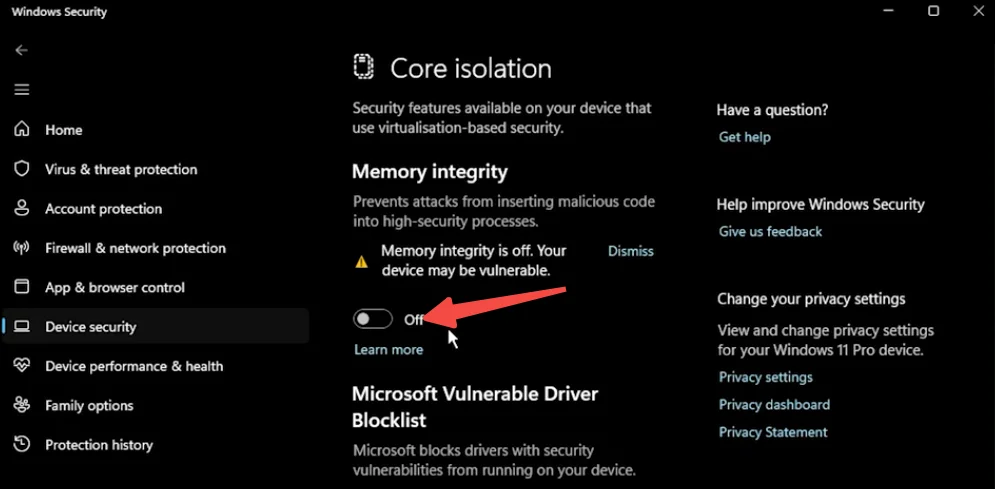The width and height of the screenshot is (995, 489).
Task: Click the Device security laptop icon
Action: pyautogui.click(x=22, y=327)
